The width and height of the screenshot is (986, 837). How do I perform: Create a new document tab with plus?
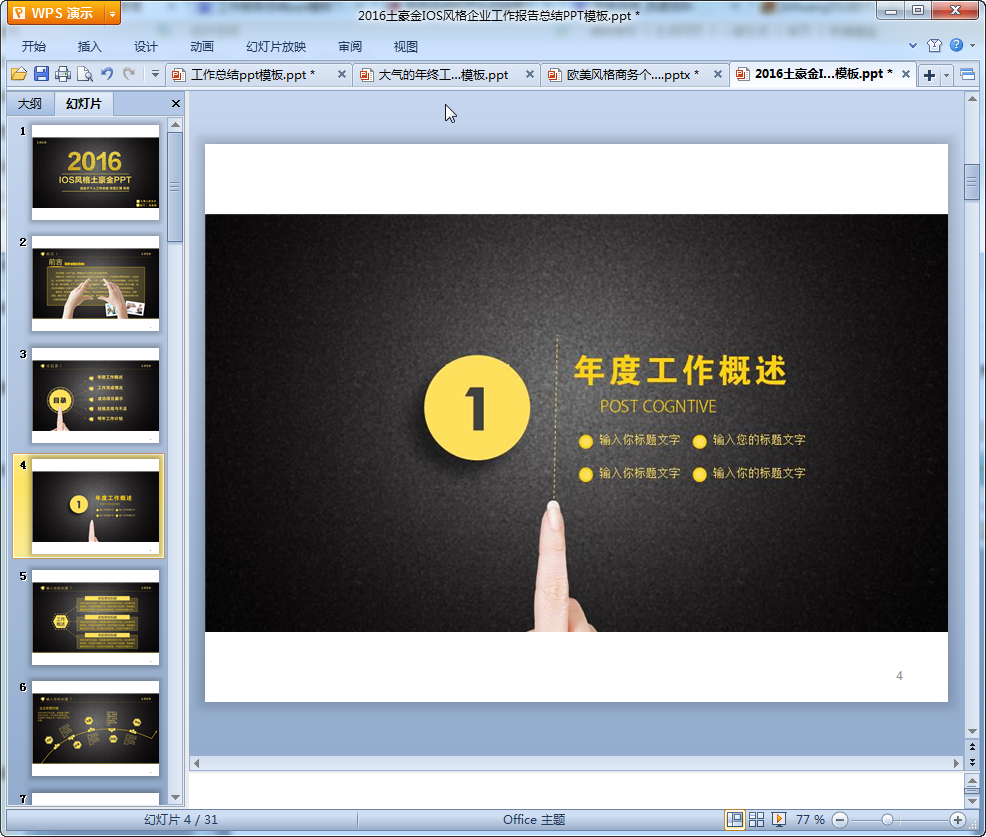(x=929, y=75)
